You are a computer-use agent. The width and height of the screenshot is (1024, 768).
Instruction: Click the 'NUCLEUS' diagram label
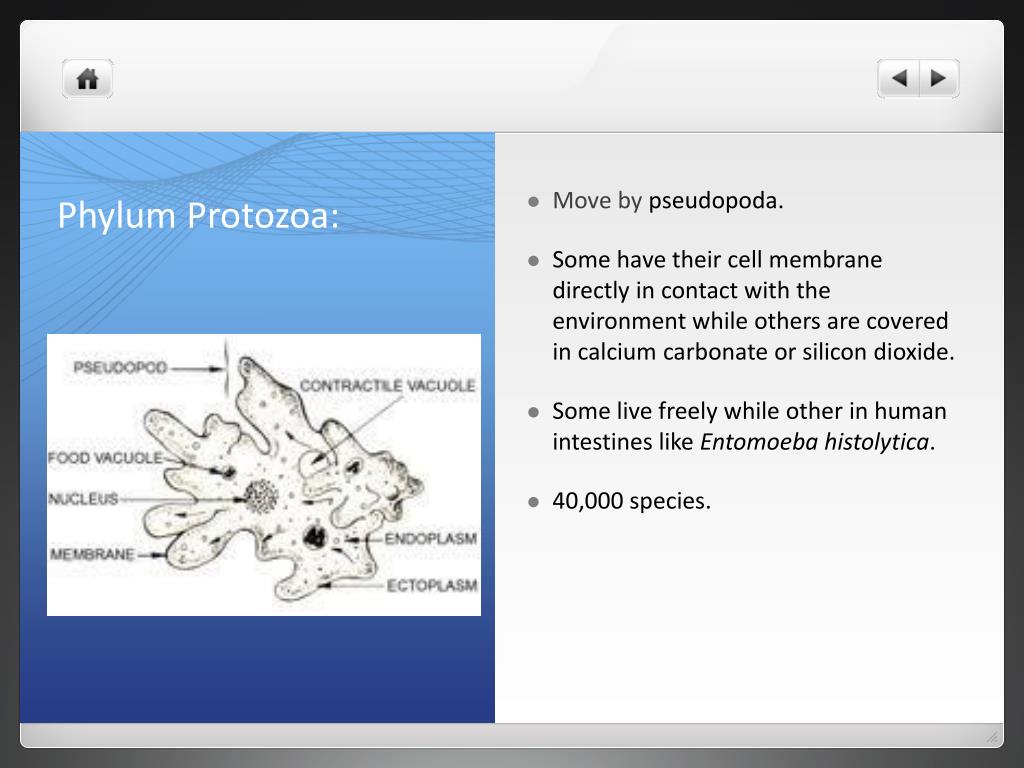pyautogui.click(x=83, y=499)
